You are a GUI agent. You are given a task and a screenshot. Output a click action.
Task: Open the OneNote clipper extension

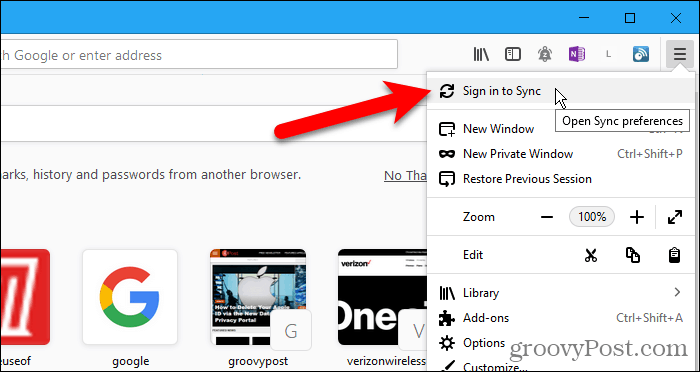[x=577, y=54]
